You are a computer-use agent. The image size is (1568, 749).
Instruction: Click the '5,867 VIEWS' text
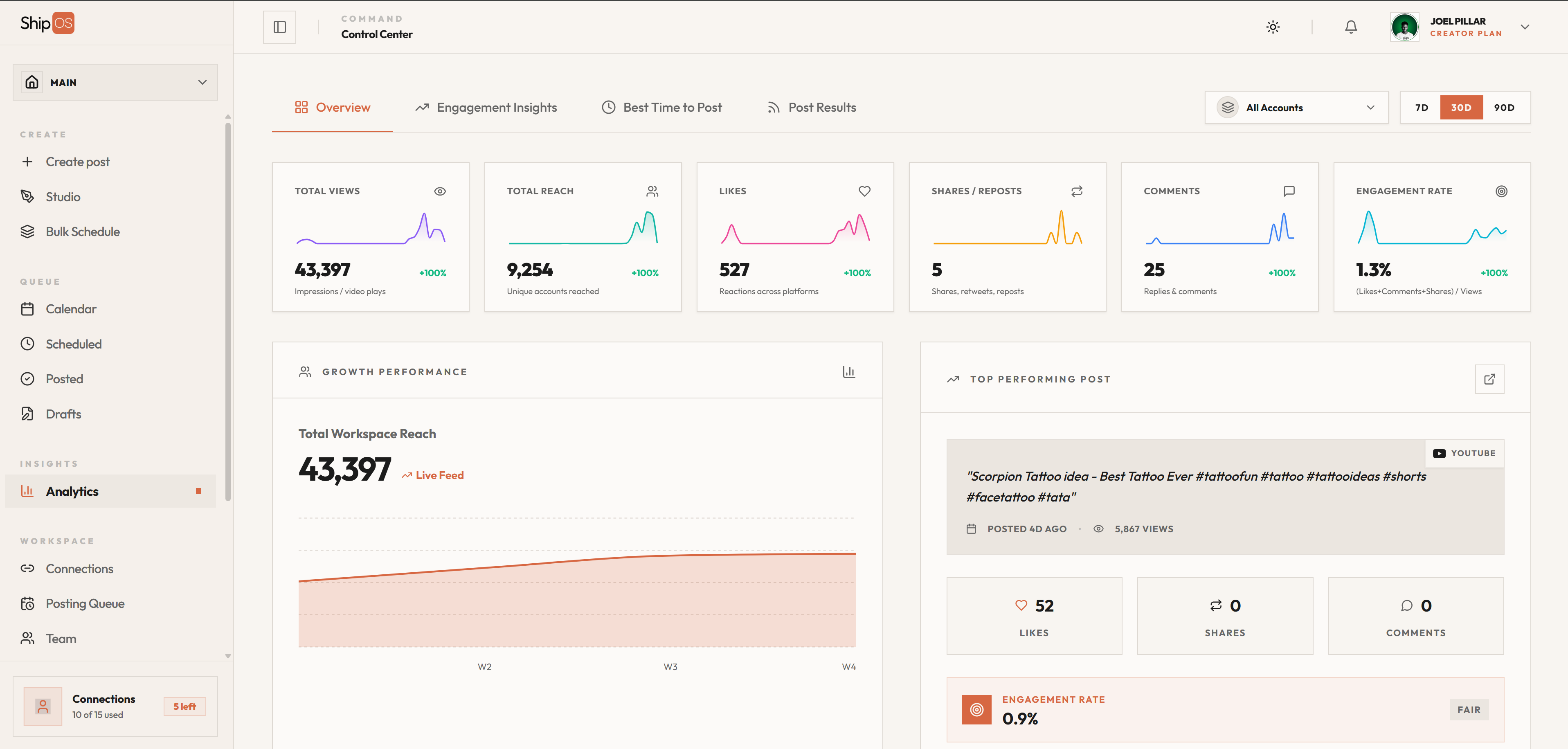[1144, 529]
